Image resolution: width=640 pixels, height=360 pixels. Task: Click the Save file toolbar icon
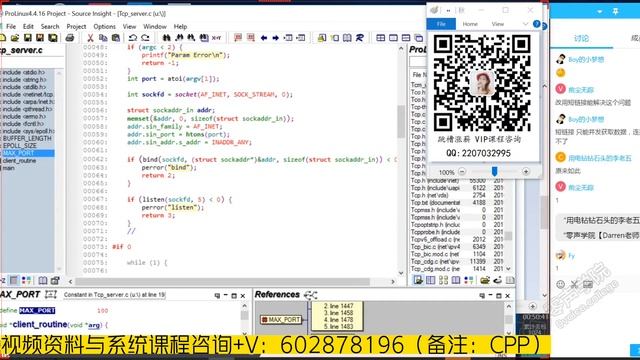coord(28,38)
